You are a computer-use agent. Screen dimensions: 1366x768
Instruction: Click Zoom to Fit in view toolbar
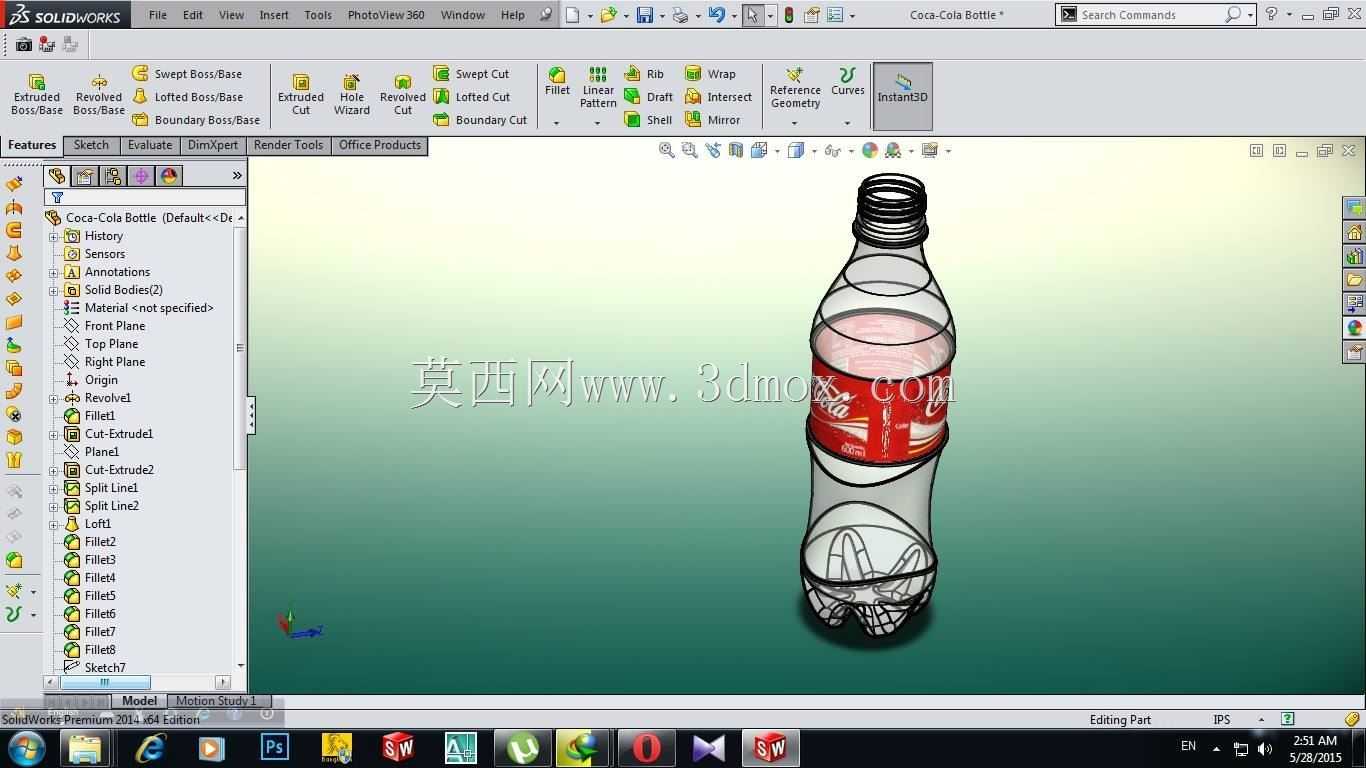coord(666,150)
